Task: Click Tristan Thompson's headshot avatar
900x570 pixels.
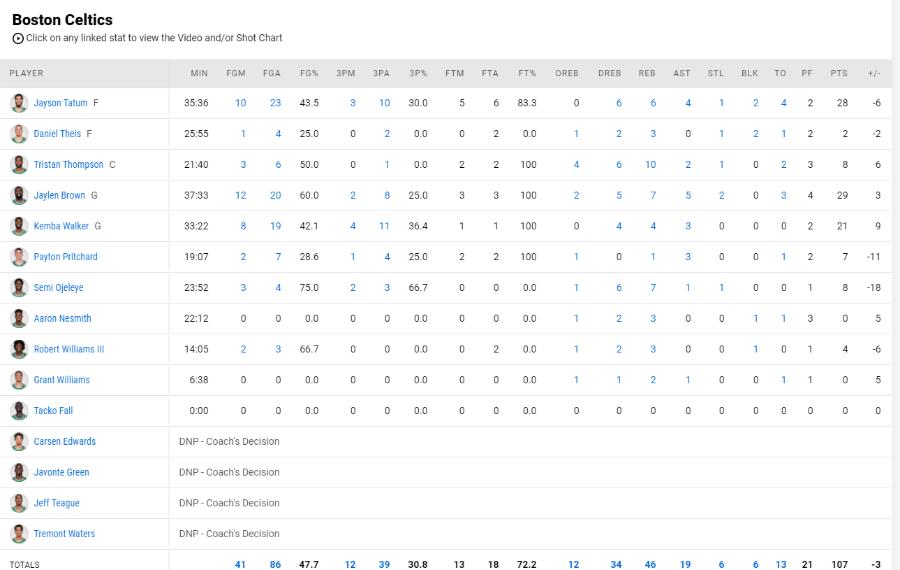Action: (19, 165)
